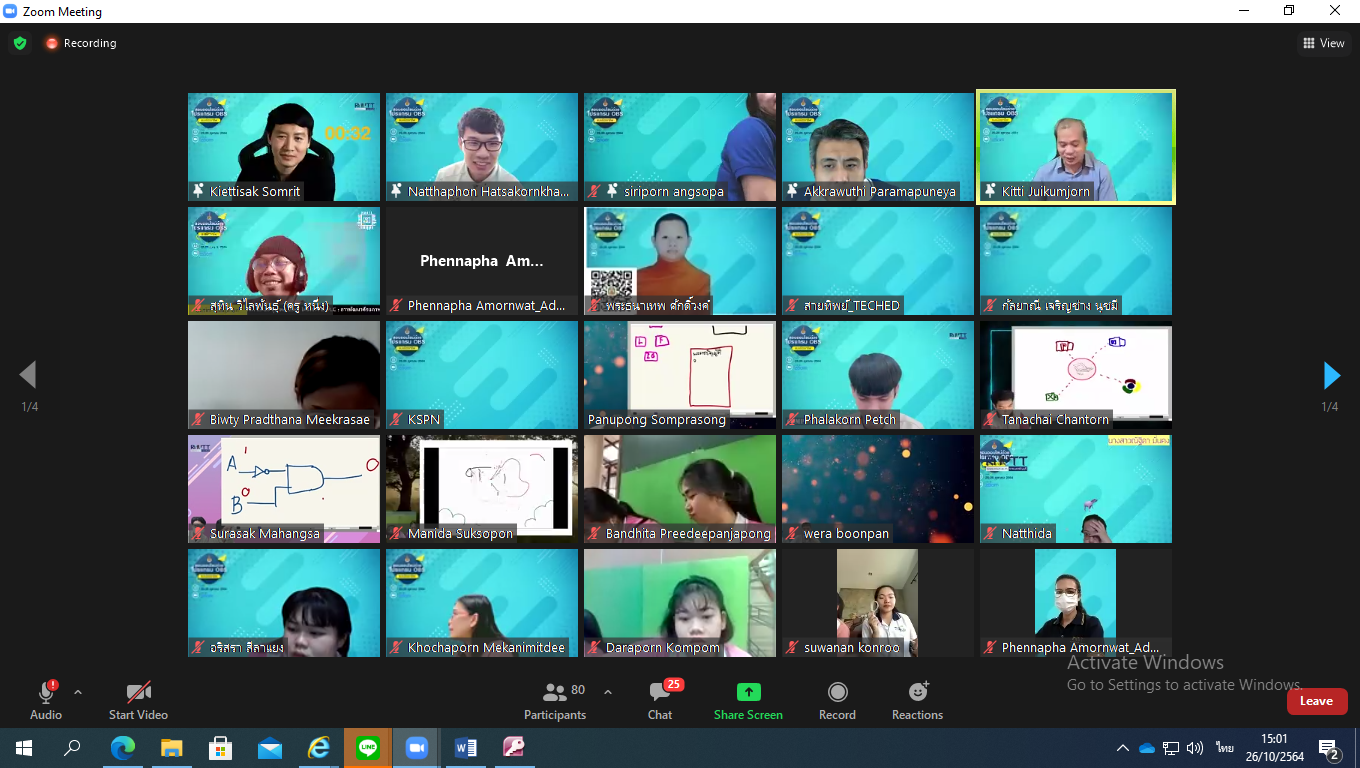The width and height of the screenshot is (1360, 768).
Task: Open File Explorer from taskbar
Action: click(x=172, y=748)
